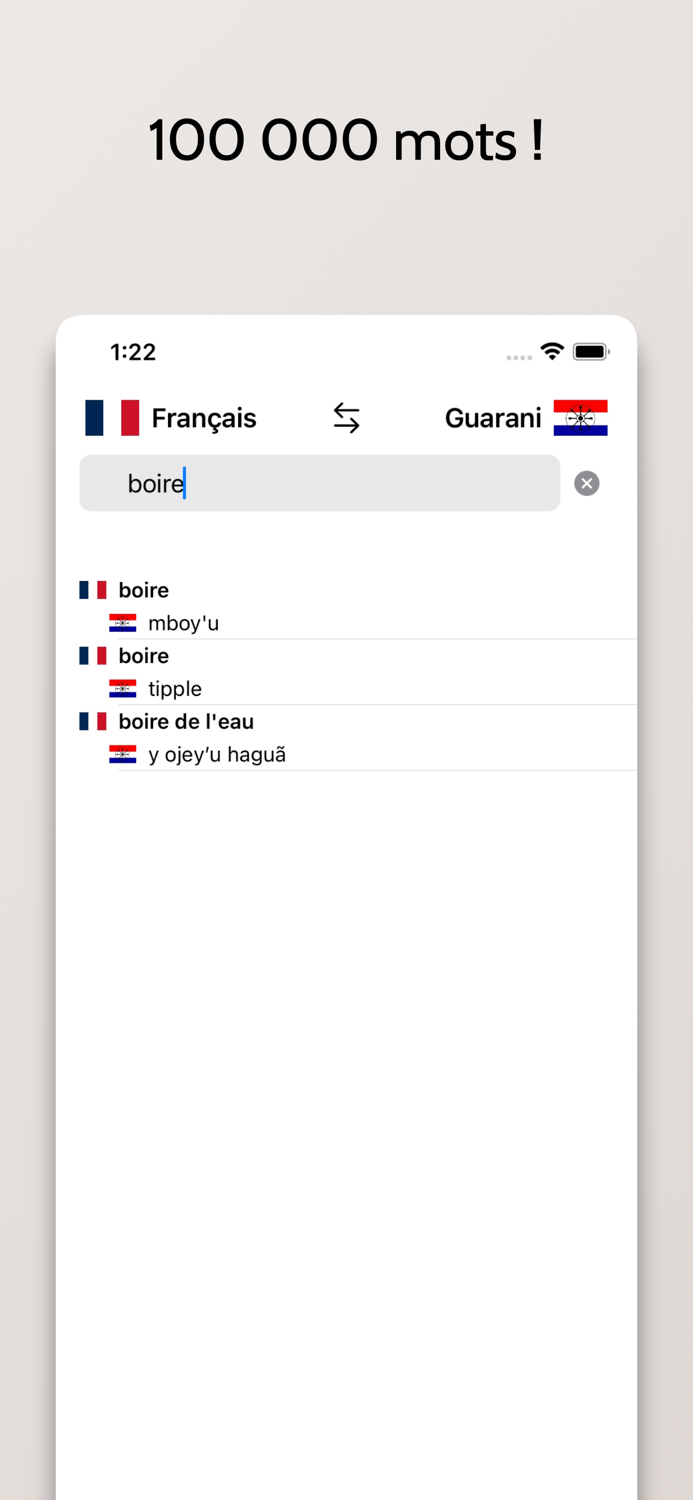Click the French flag next to Français
Viewport: 693px width, 1500px height.
[111, 418]
